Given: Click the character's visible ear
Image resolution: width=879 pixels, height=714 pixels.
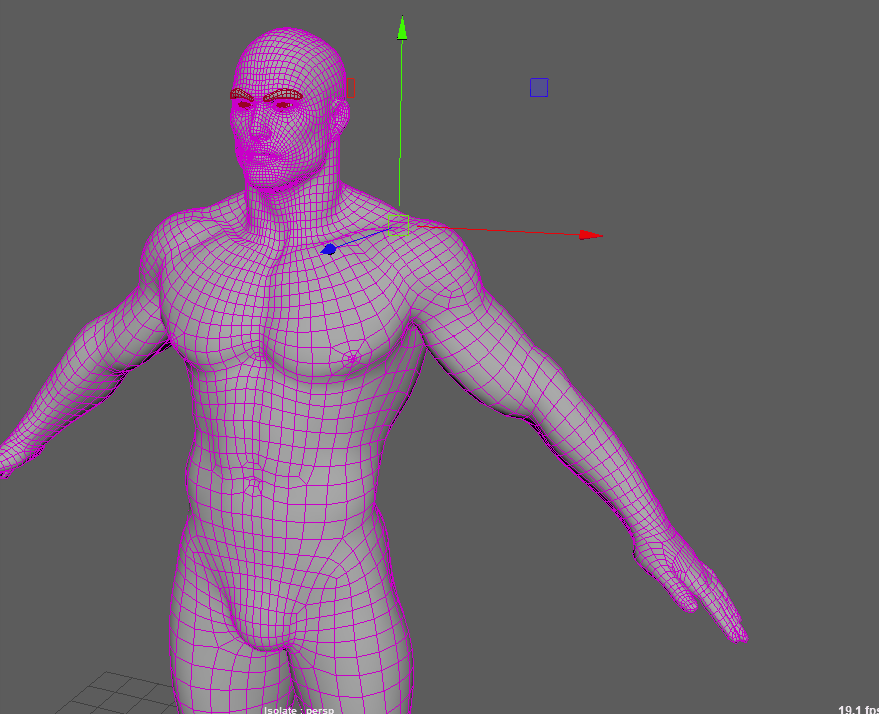Looking at the screenshot, I should click(339, 118).
